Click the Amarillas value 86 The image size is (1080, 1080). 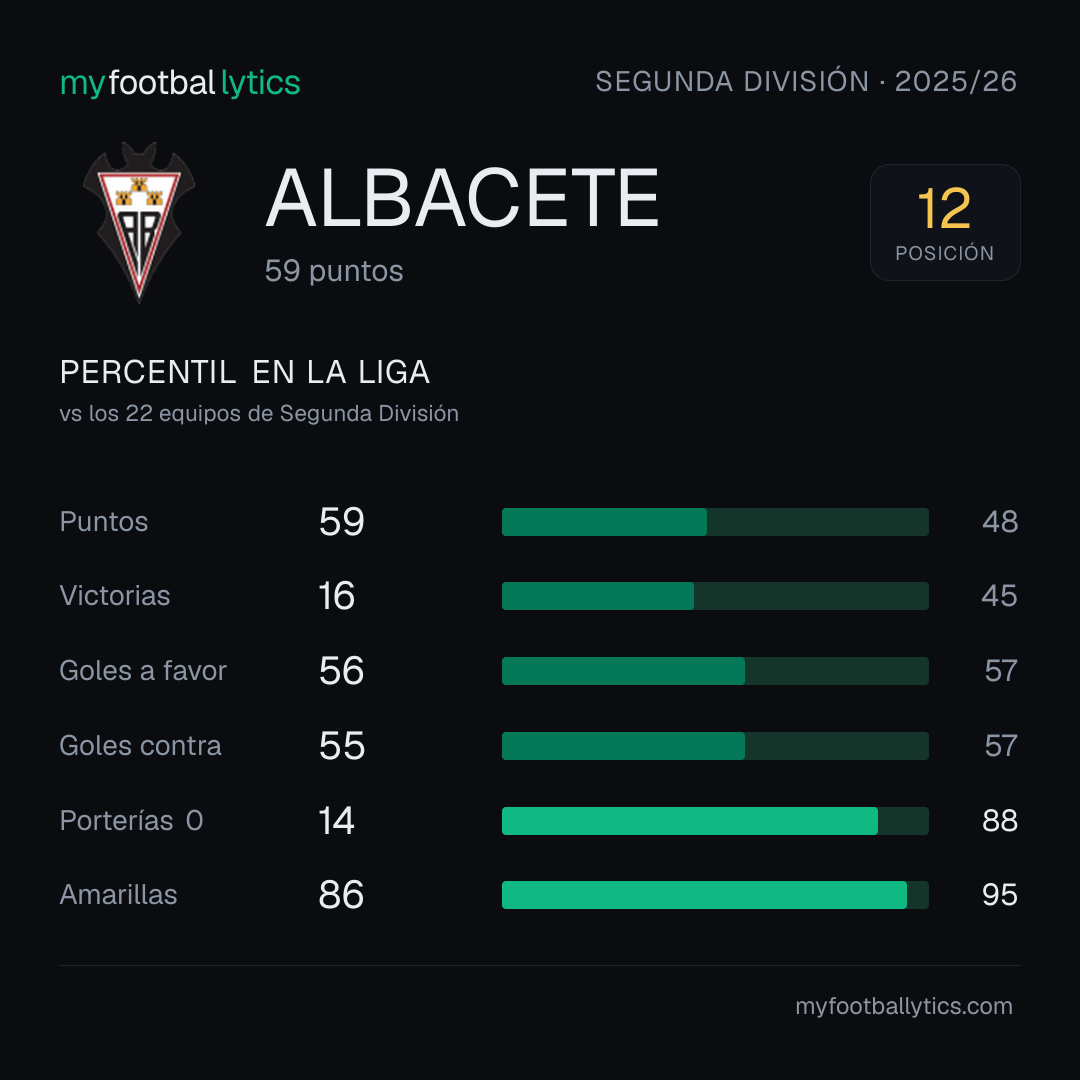click(x=341, y=895)
